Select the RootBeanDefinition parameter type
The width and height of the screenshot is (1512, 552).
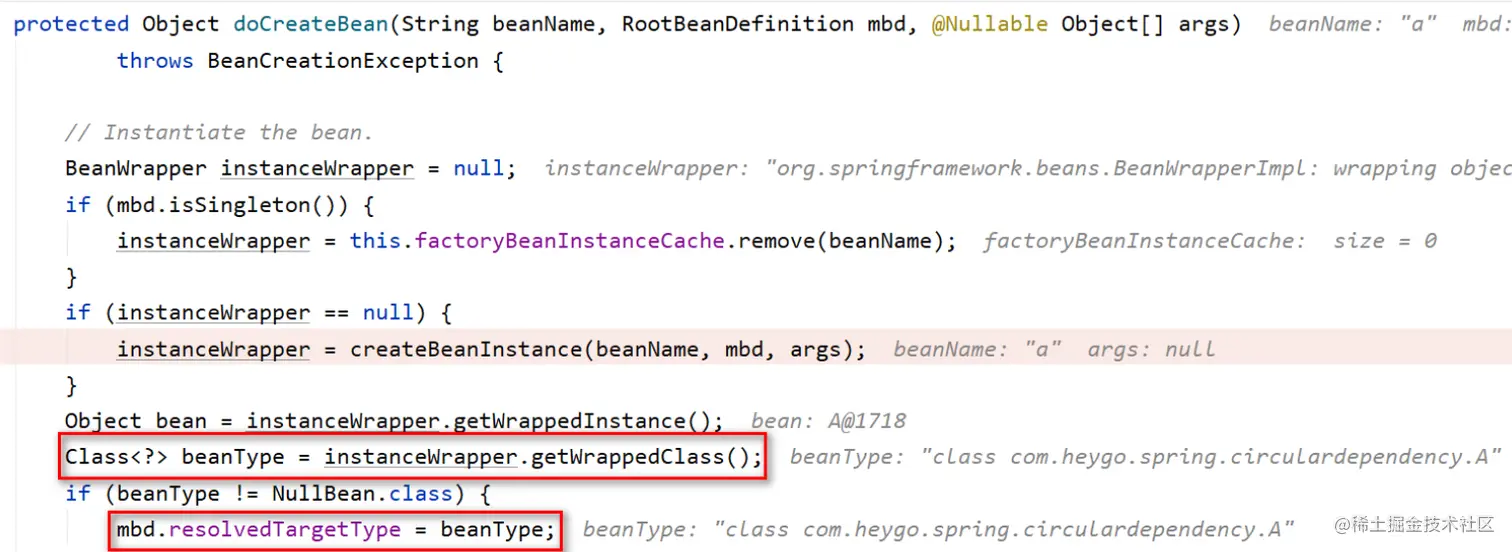pyautogui.click(x=737, y=24)
